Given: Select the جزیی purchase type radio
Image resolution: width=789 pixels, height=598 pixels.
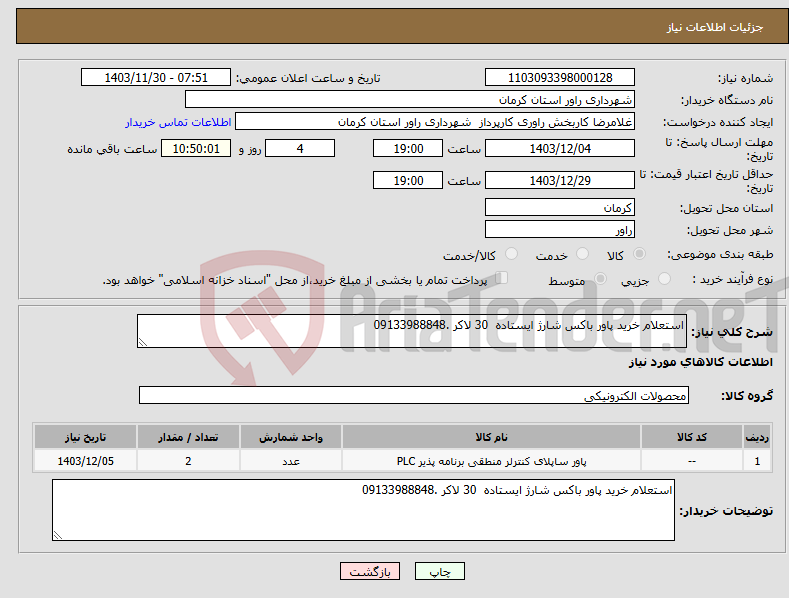Looking at the screenshot, I should click(x=664, y=279).
